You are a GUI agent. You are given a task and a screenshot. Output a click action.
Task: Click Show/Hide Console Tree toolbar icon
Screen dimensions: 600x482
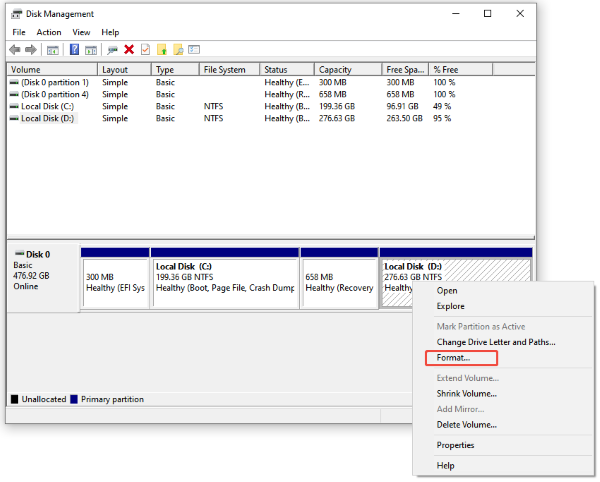pos(52,50)
